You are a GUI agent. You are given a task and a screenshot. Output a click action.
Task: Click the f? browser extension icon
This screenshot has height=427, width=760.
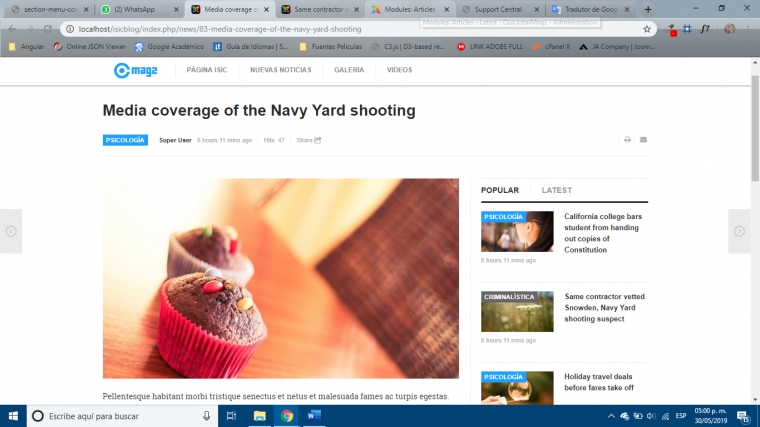tap(705, 29)
